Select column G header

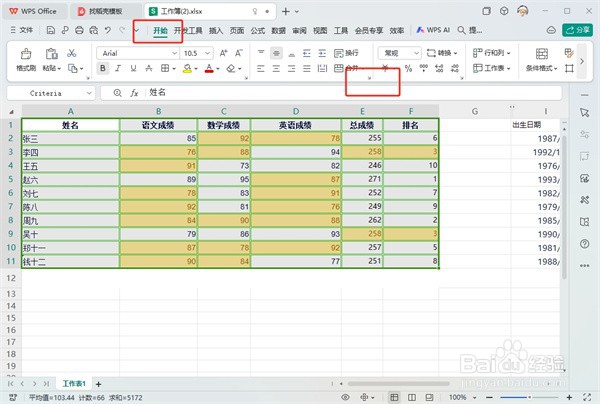[x=475, y=111]
